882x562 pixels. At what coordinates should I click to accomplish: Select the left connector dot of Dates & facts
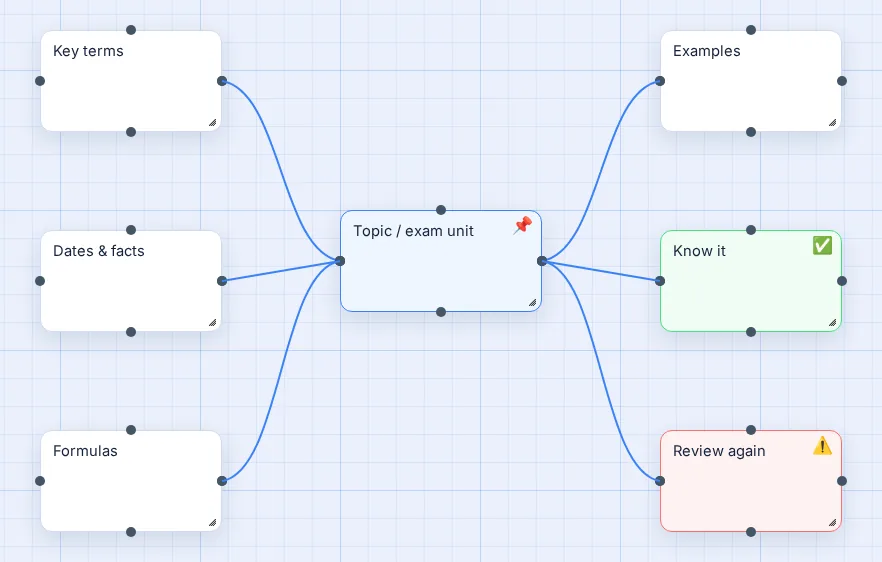[x=40, y=281]
